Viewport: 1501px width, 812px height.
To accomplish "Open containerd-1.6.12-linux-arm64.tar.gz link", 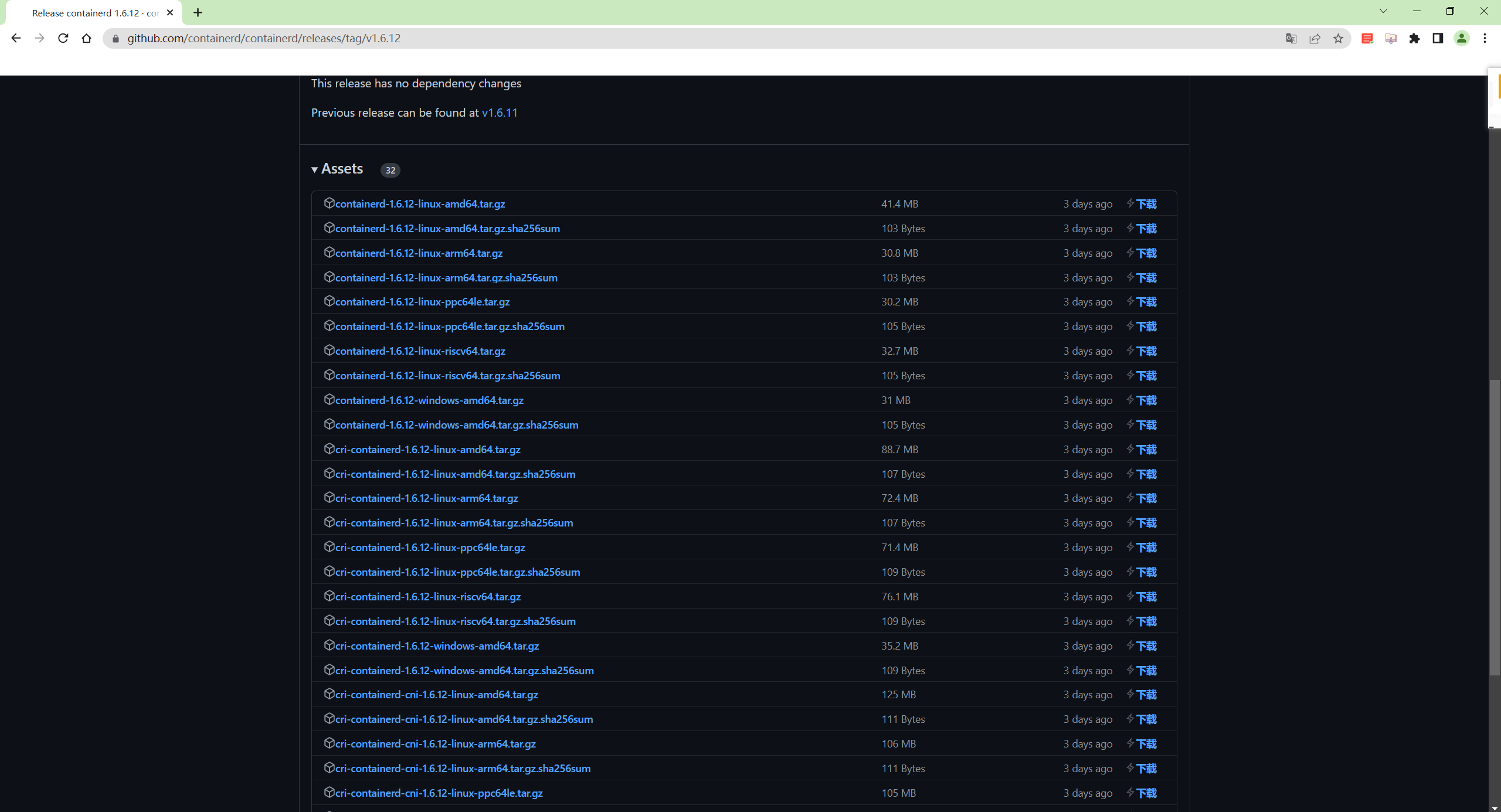I will tap(419, 253).
